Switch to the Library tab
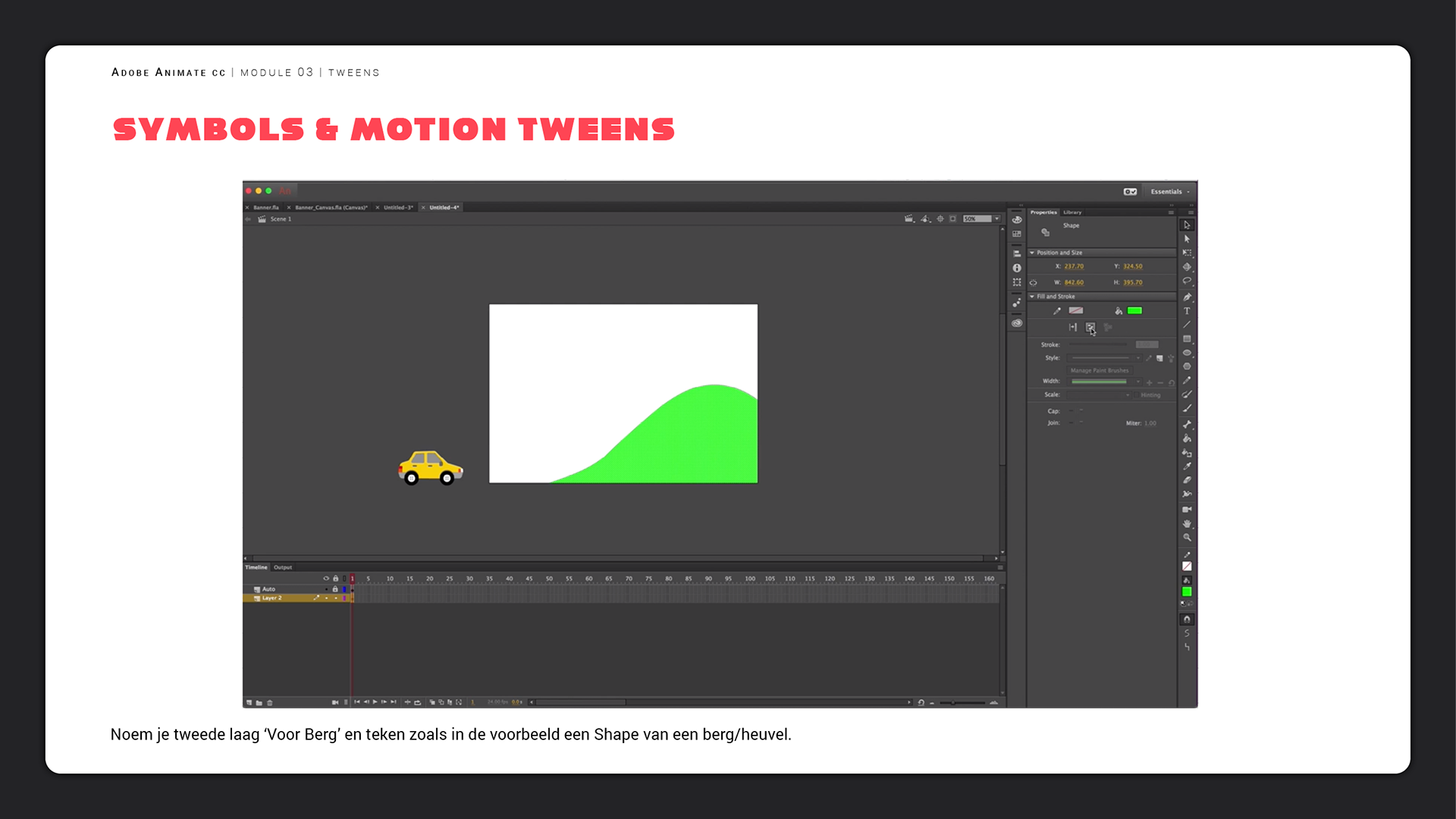Image resolution: width=1456 pixels, height=819 pixels. click(x=1072, y=212)
